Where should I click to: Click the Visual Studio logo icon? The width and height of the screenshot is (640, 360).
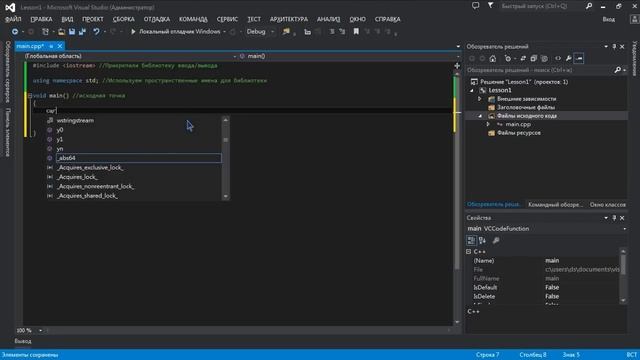(x=10, y=7)
